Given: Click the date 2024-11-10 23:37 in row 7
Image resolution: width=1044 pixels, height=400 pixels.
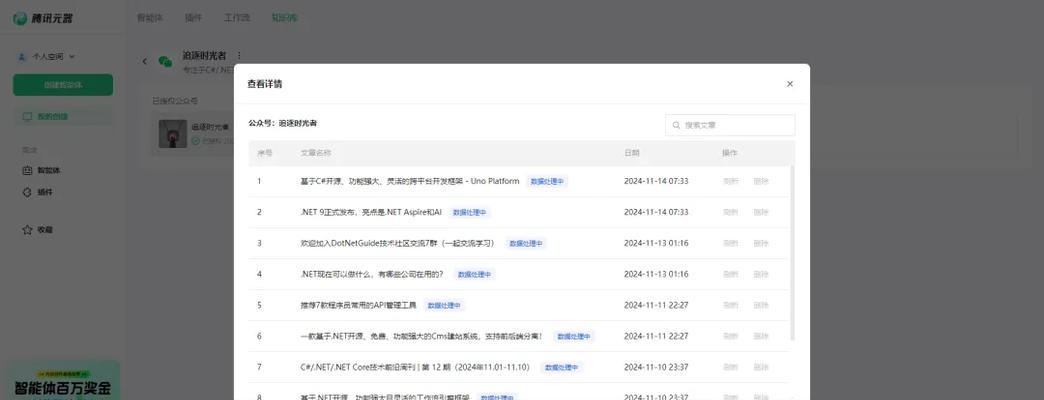Looking at the screenshot, I should pyautogui.click(x=656, y=367).
